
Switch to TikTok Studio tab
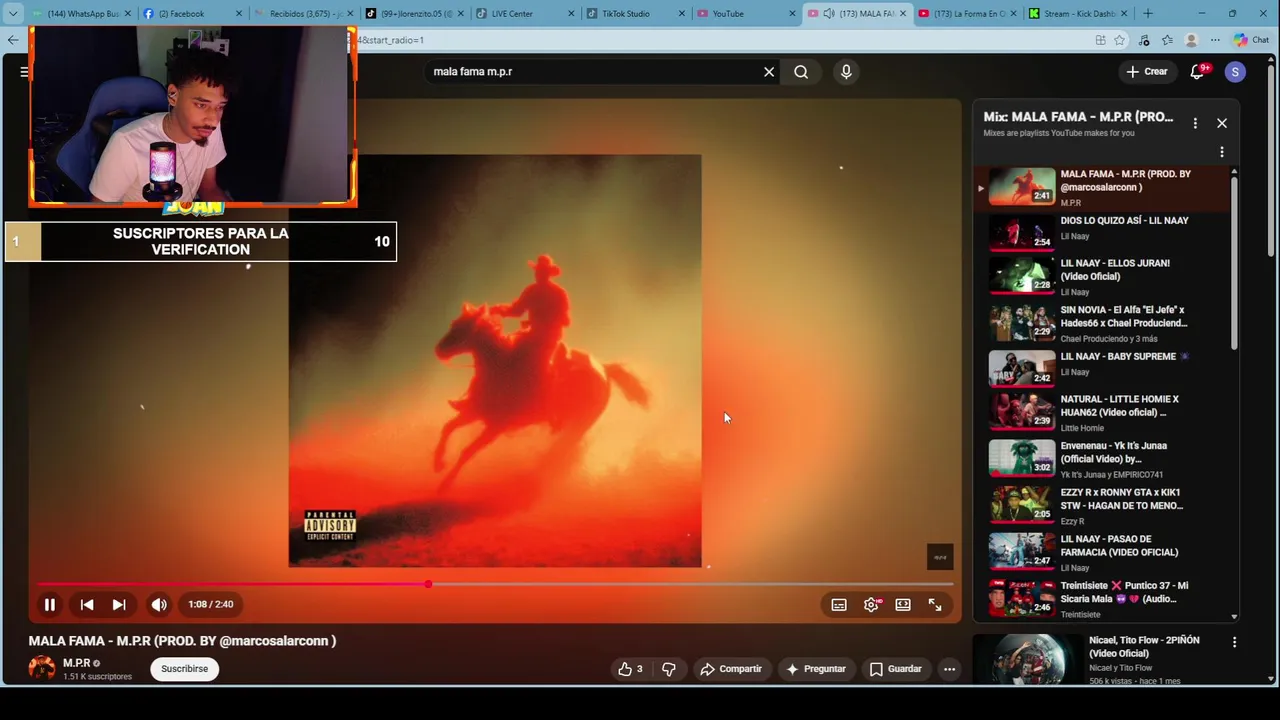633,14
